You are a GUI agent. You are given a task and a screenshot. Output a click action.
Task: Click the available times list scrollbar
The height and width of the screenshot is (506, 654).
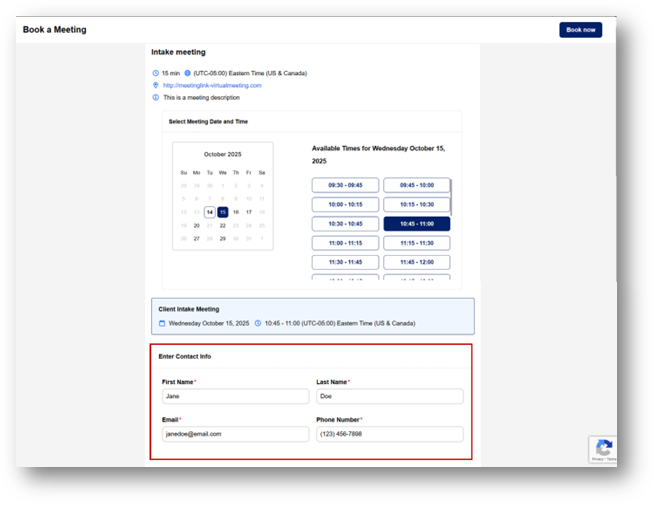tap(451, 198)
